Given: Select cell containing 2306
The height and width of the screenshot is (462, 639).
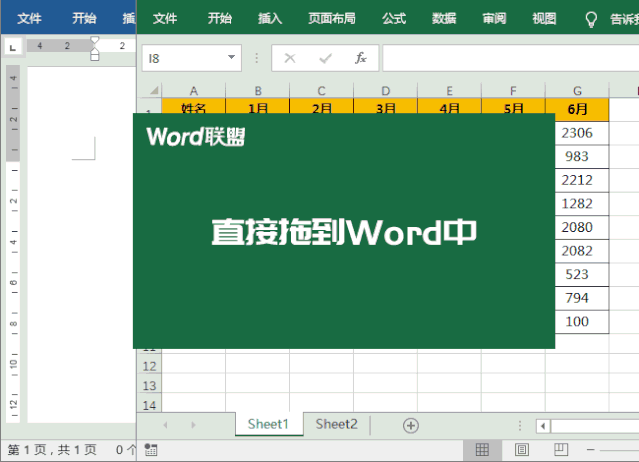Looking at the screenshot, I should click(577, 132).
